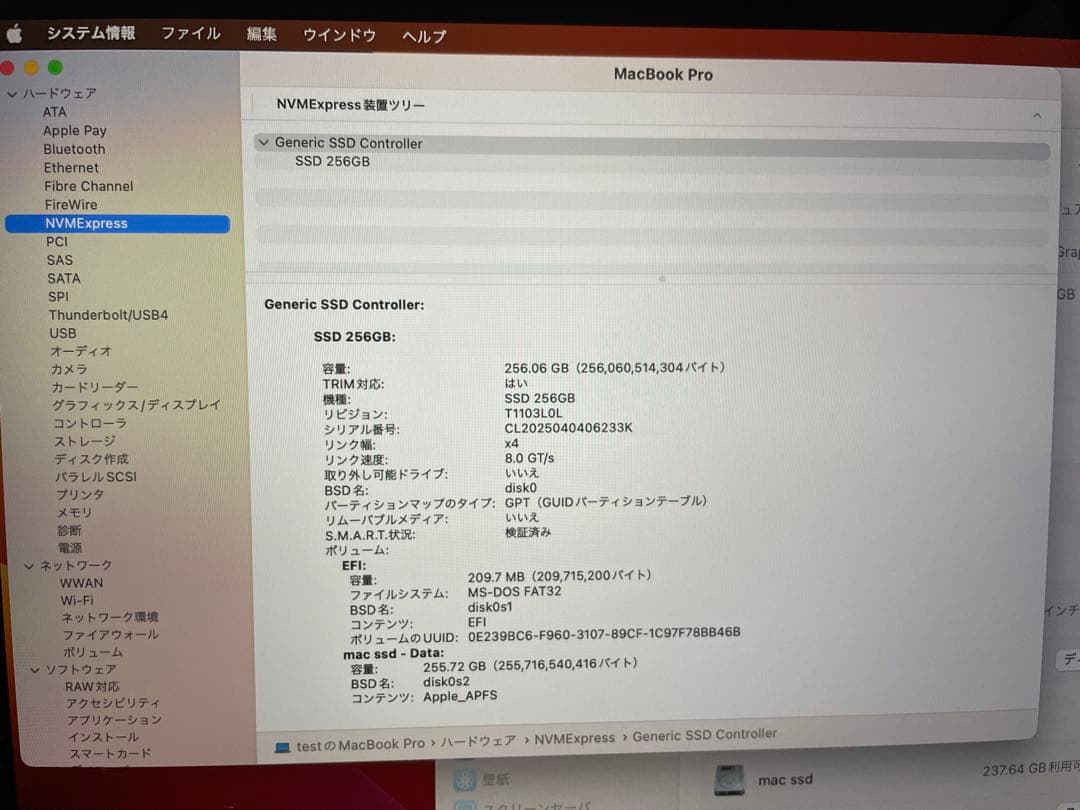Collapse the ネットワーク sidebar section

(28, 565)
